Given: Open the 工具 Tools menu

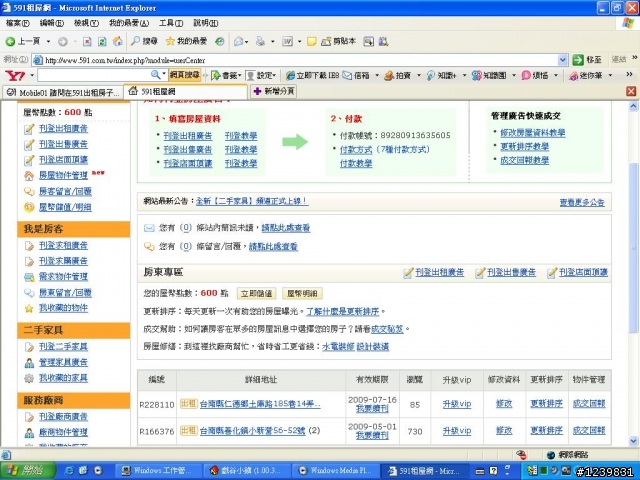Looking at the screenshot, I should 171,23.
